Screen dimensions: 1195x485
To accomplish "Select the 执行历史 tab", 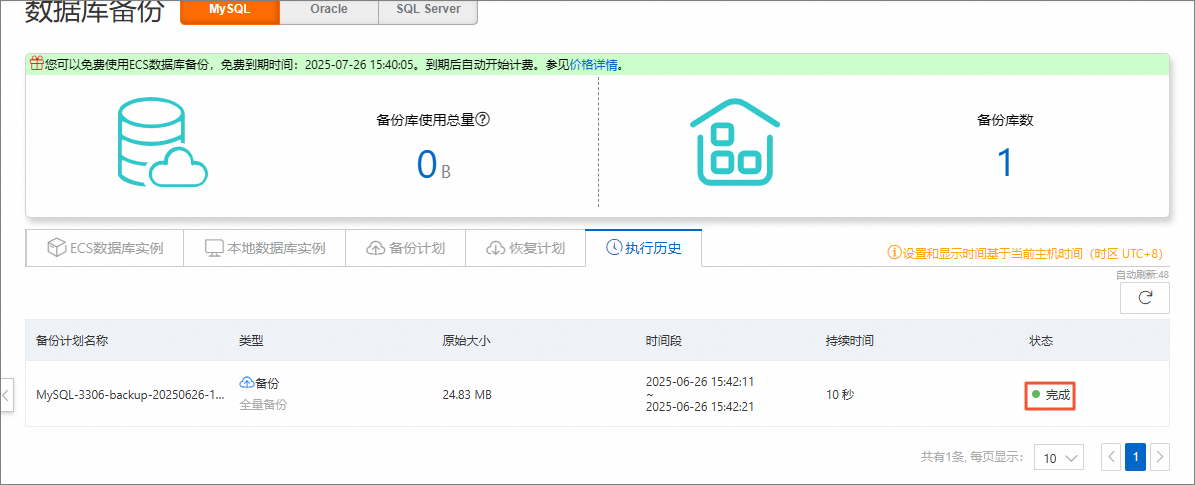I will pyautogui.click(x=643, y=247).
